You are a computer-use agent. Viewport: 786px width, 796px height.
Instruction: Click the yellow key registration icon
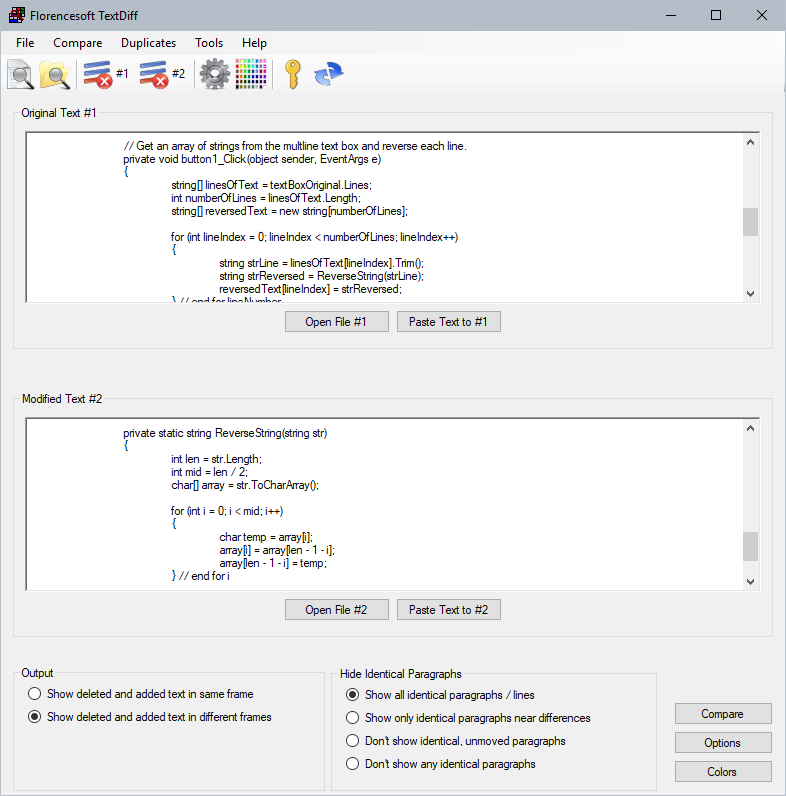tap(293, 74)
